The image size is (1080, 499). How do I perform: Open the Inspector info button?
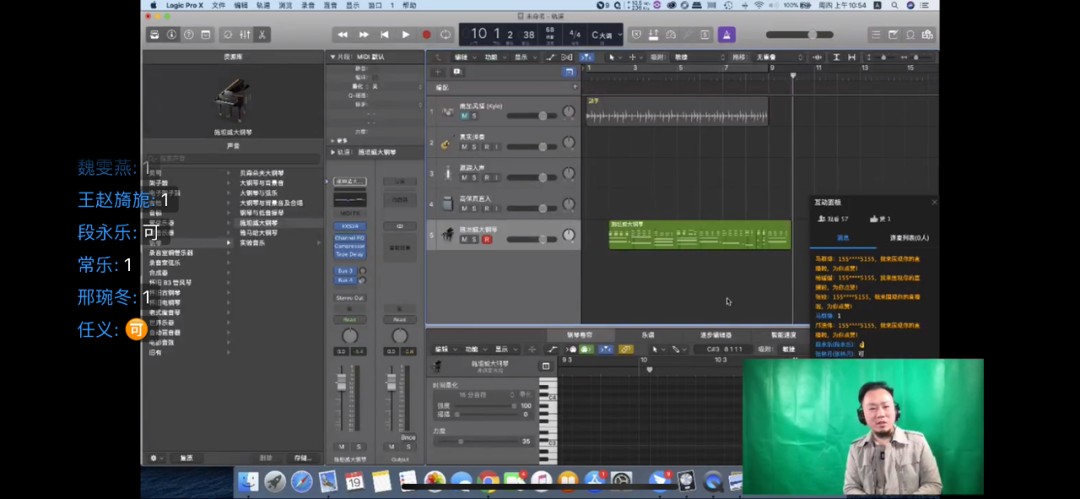click(172, 34)
